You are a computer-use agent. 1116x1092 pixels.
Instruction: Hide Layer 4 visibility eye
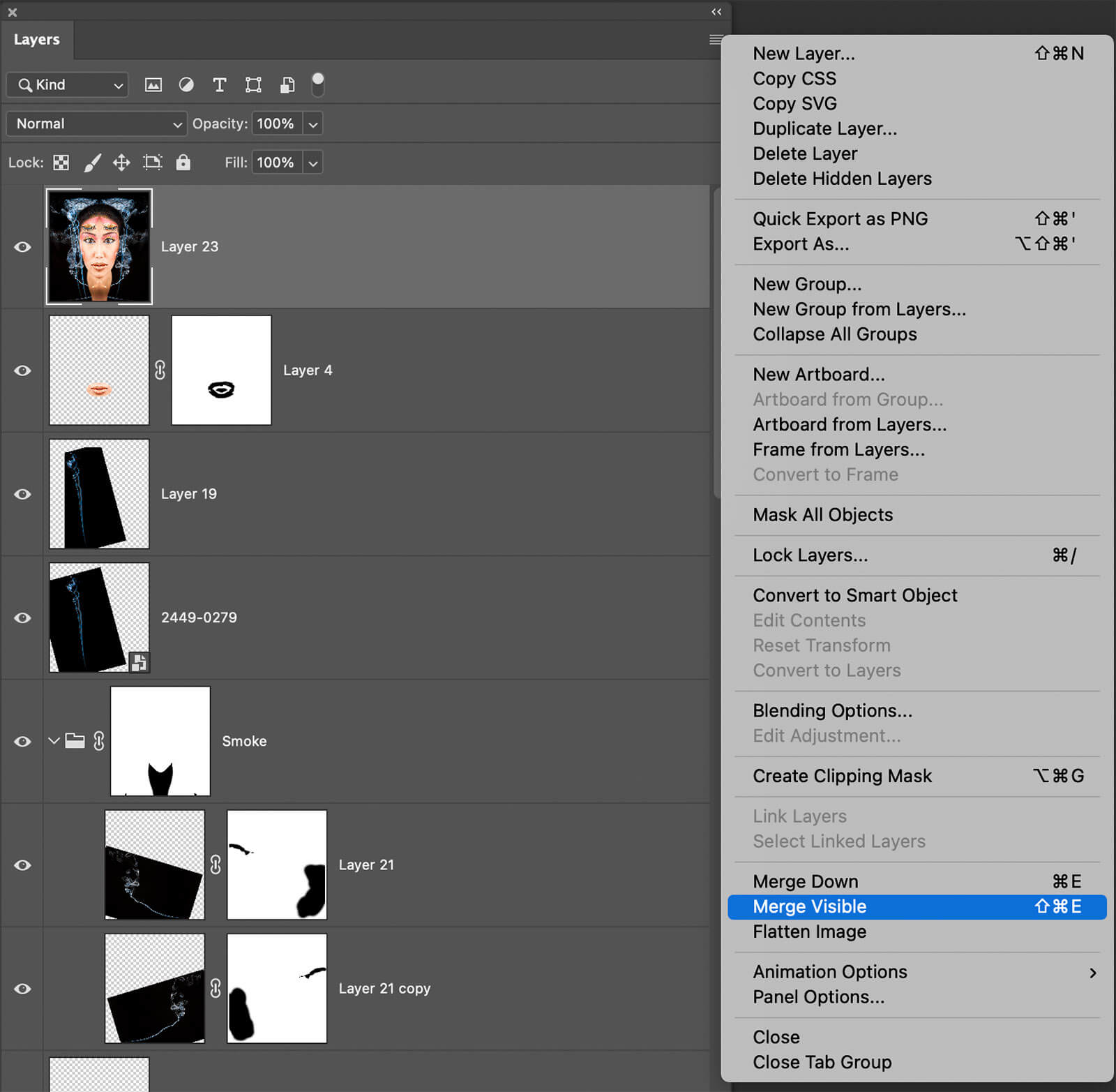[x=22, y=371]
